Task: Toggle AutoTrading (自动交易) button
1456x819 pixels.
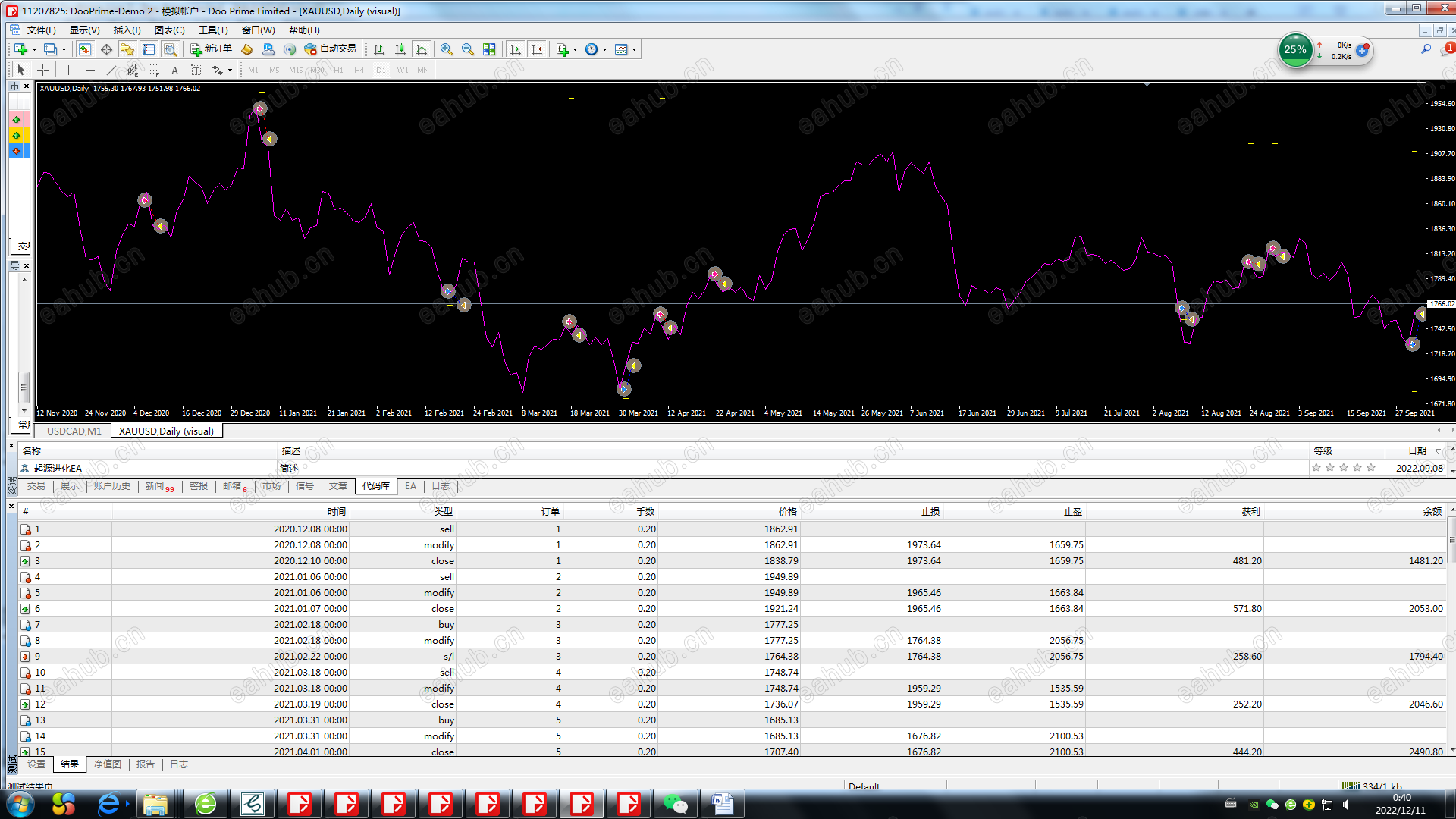Action: [330, 49]
